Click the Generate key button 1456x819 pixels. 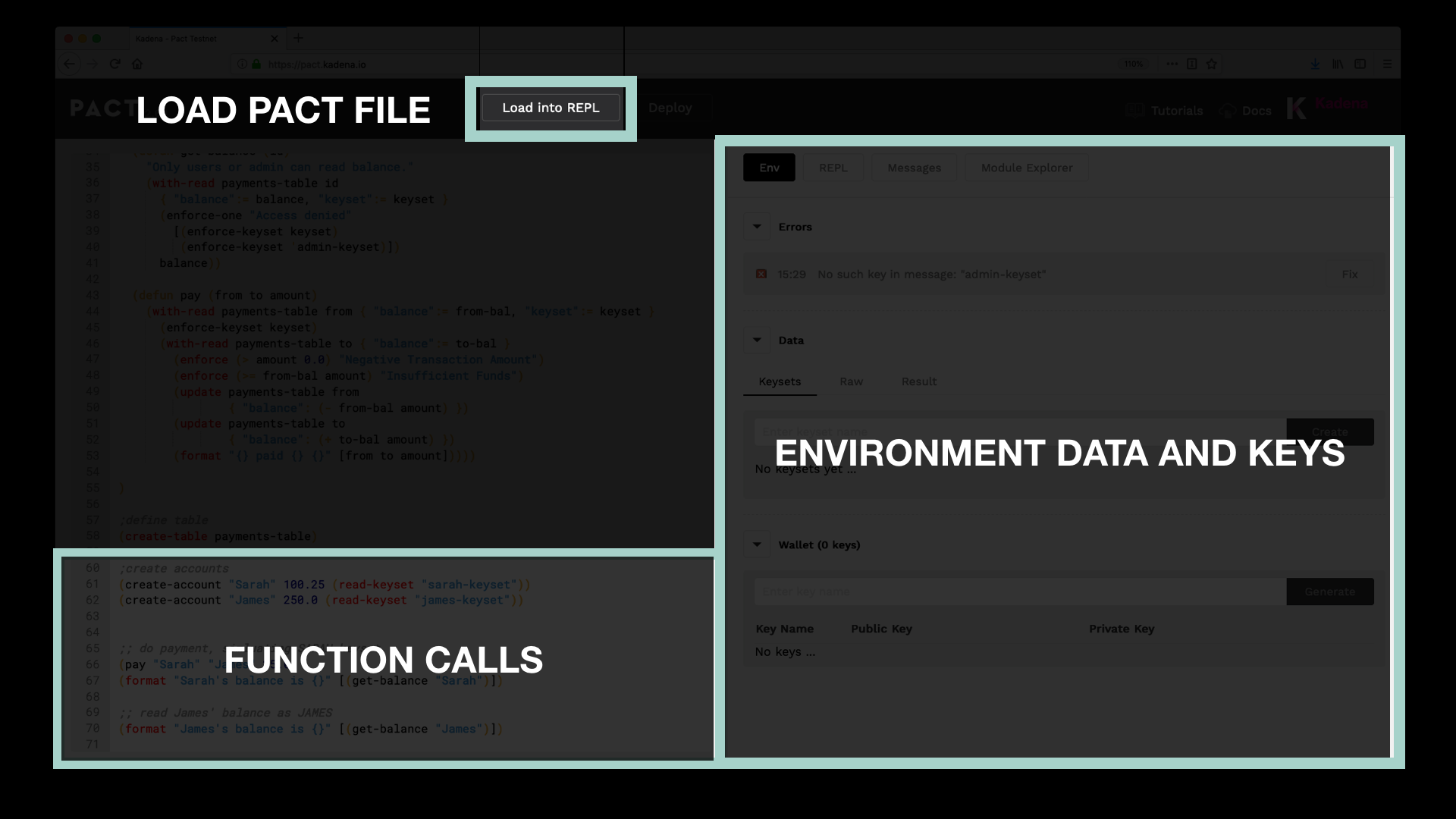pos(1330,591)
